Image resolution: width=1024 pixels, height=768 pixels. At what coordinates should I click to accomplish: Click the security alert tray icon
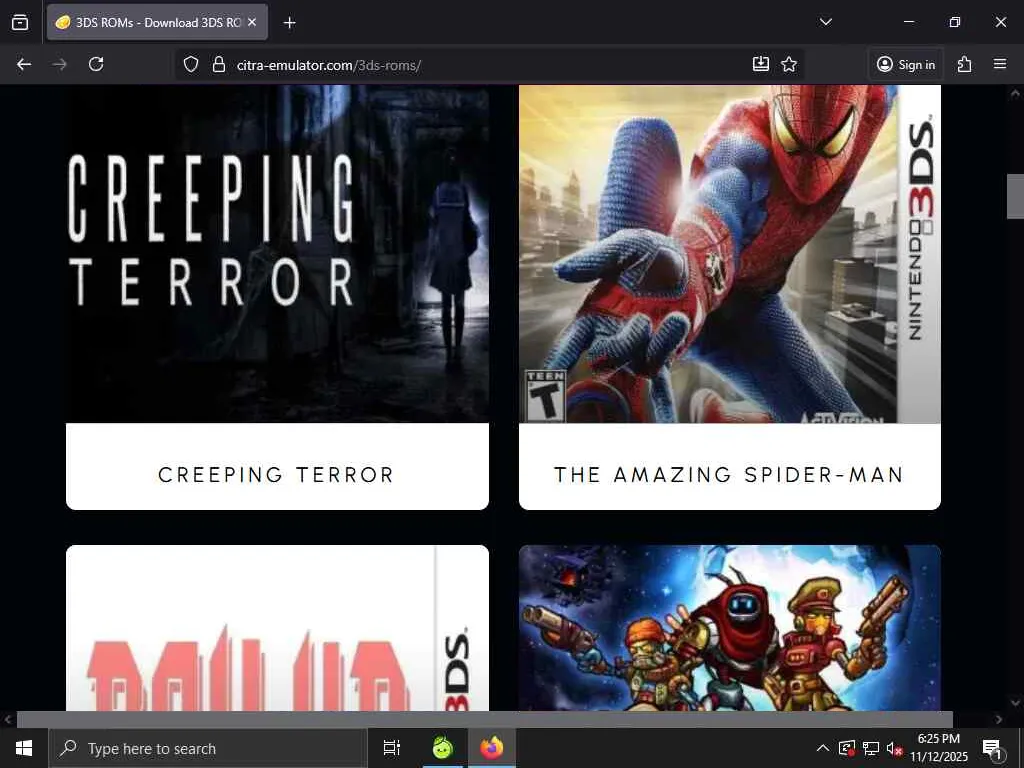[846, 748]
